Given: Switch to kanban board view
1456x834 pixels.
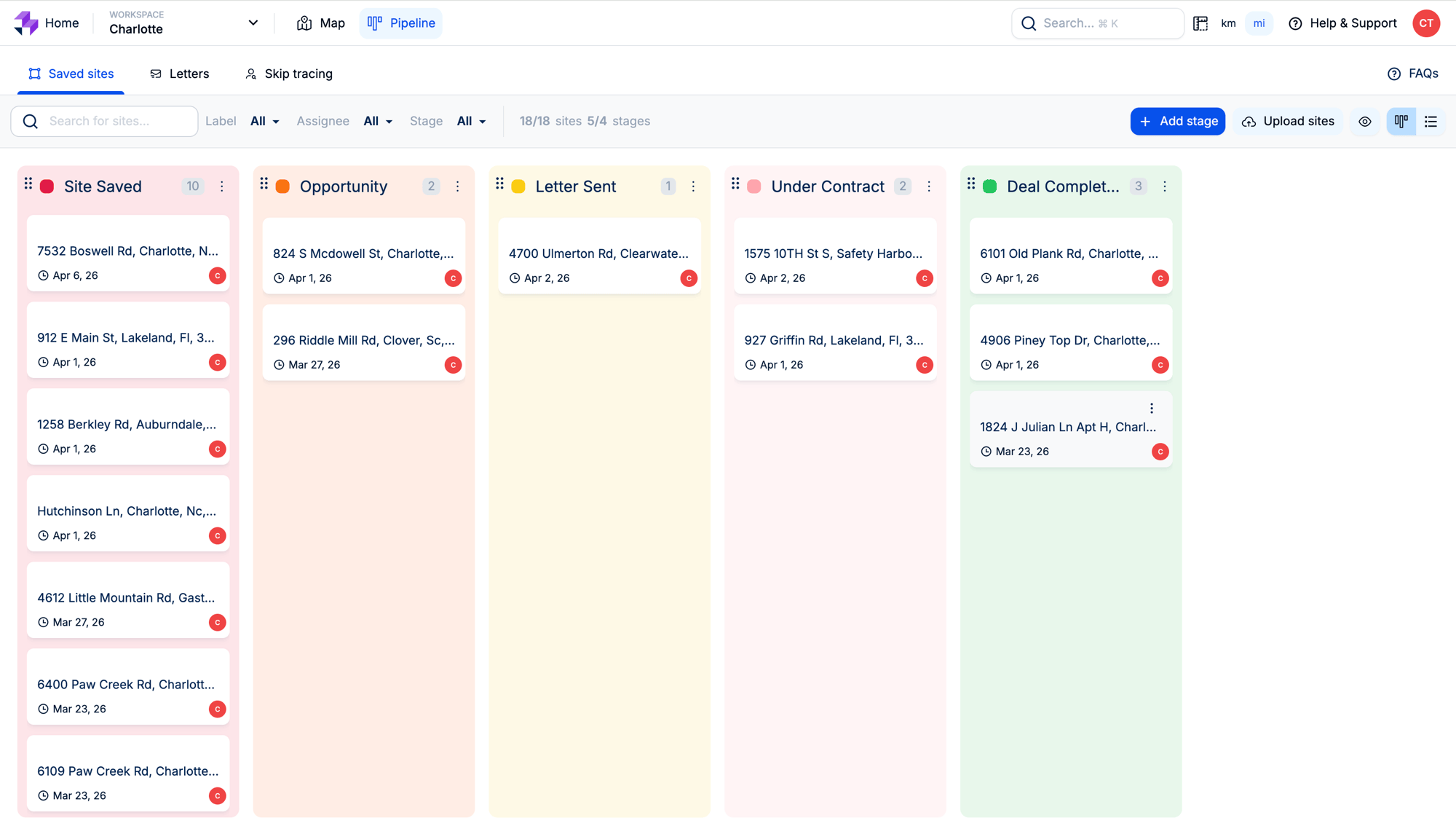Looking at the screenshot, I should coord(1401,122).
